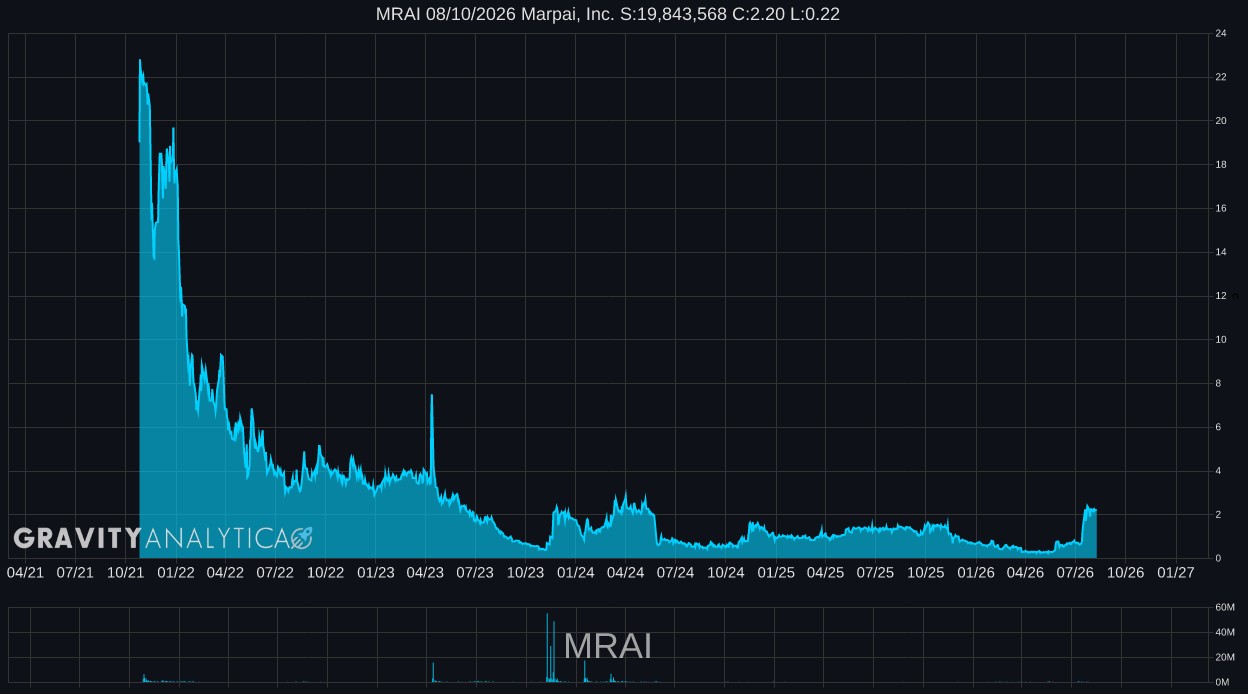Select the '07/26' date axis label
The height and width of the screenshot is (694, 1248).
1075,572
